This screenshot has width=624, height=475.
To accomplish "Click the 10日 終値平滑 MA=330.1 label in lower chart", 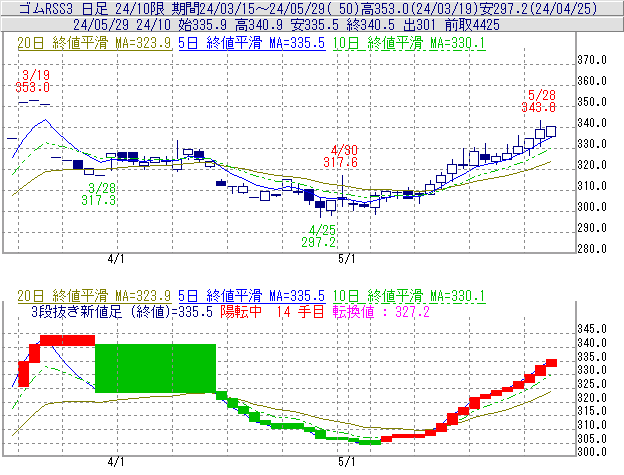I will [x=409, y=296].
